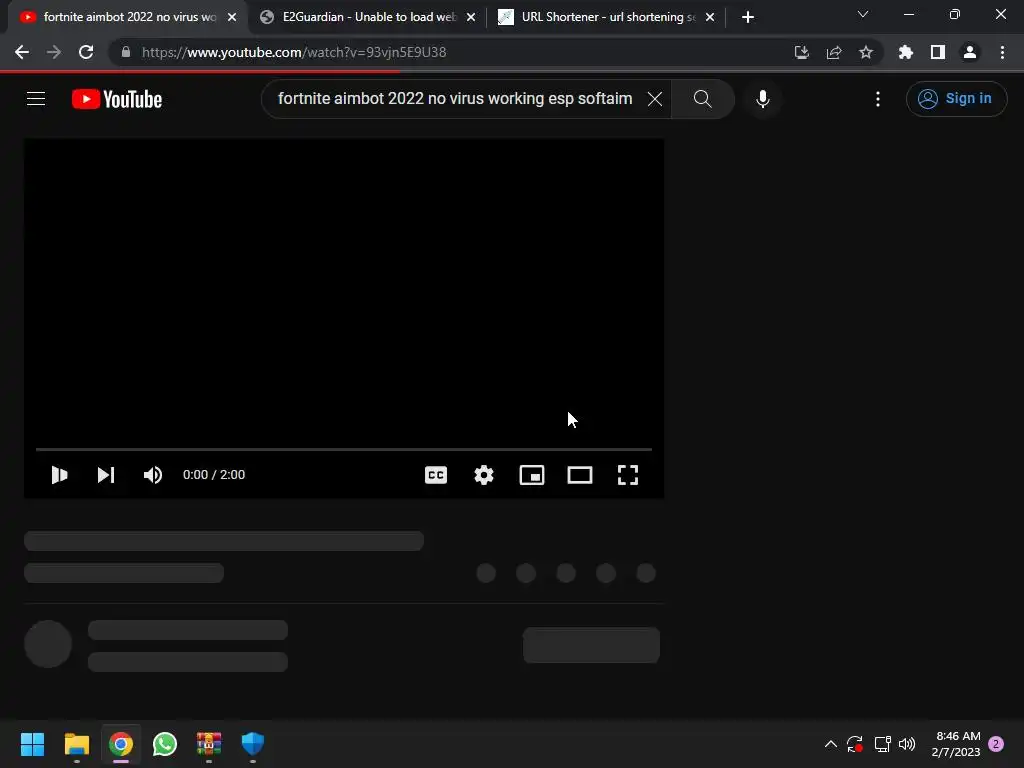The image size is (1024, 768).
Task: Close the fortnite aimbot tab
Action: pyautogui.click(x=232, y=17)
